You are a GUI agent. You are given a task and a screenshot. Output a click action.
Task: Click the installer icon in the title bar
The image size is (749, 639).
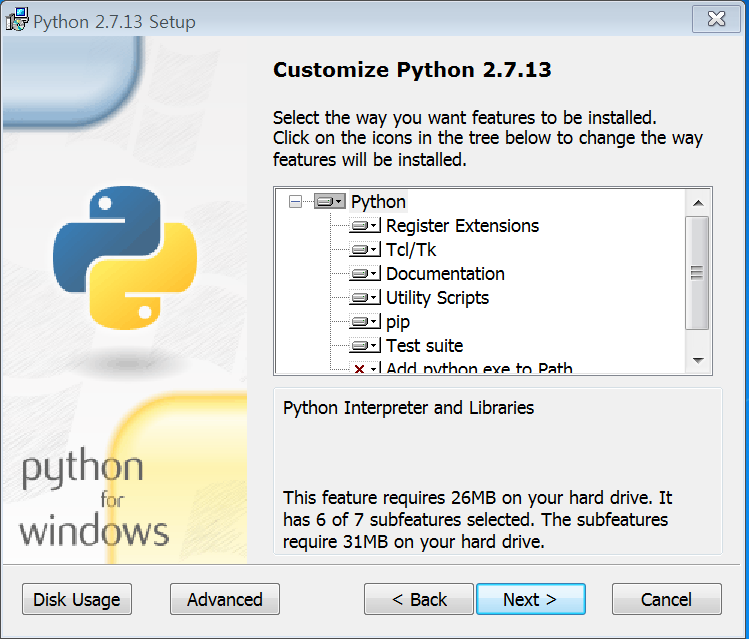click(x=17, y=20)
